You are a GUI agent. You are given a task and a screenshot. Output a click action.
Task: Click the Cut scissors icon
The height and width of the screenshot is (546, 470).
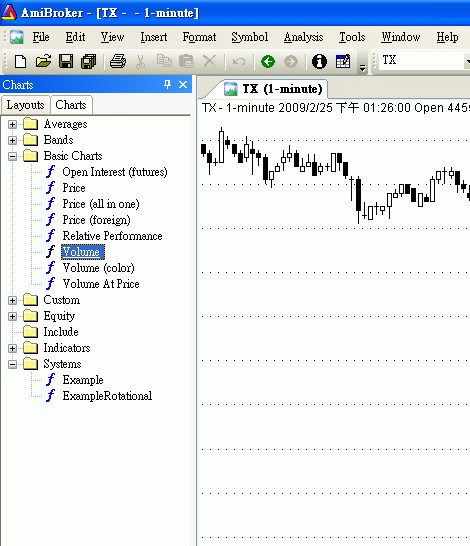pyautogui.click(x=140, y=62)
